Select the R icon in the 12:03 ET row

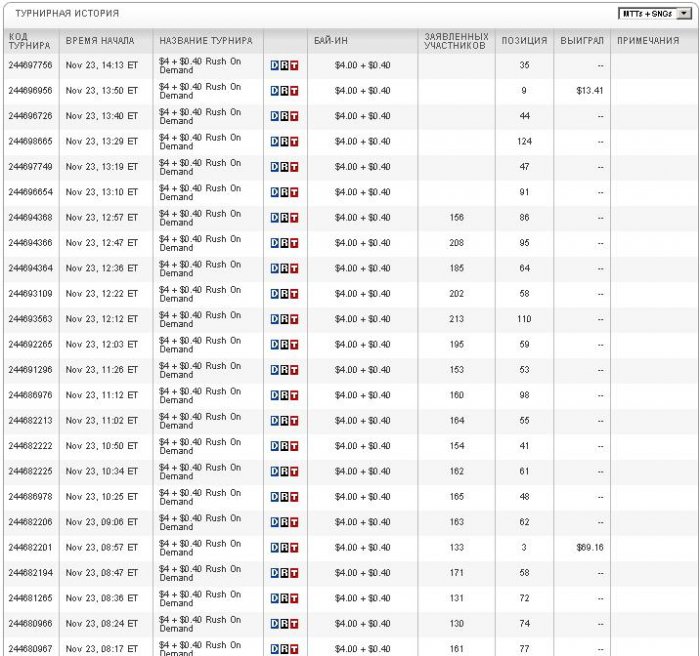pyautogui.click(x=284, y=345)
